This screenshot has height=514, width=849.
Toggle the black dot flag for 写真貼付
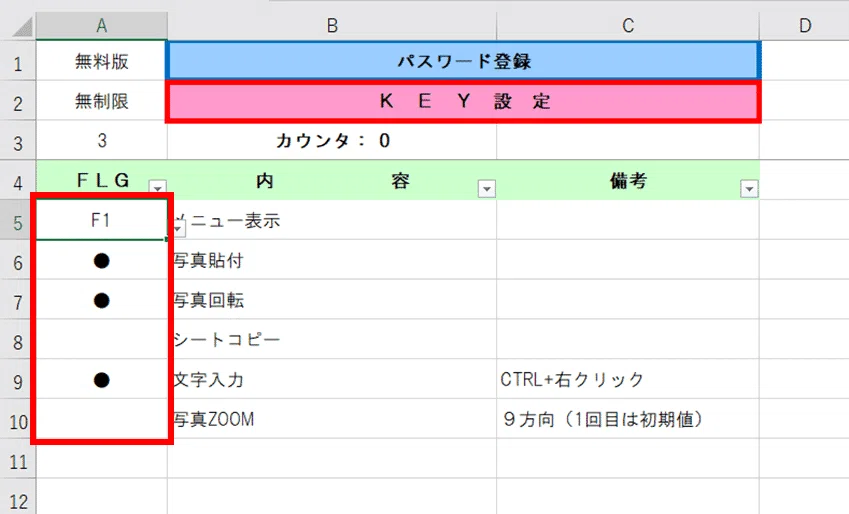[101, 261]
